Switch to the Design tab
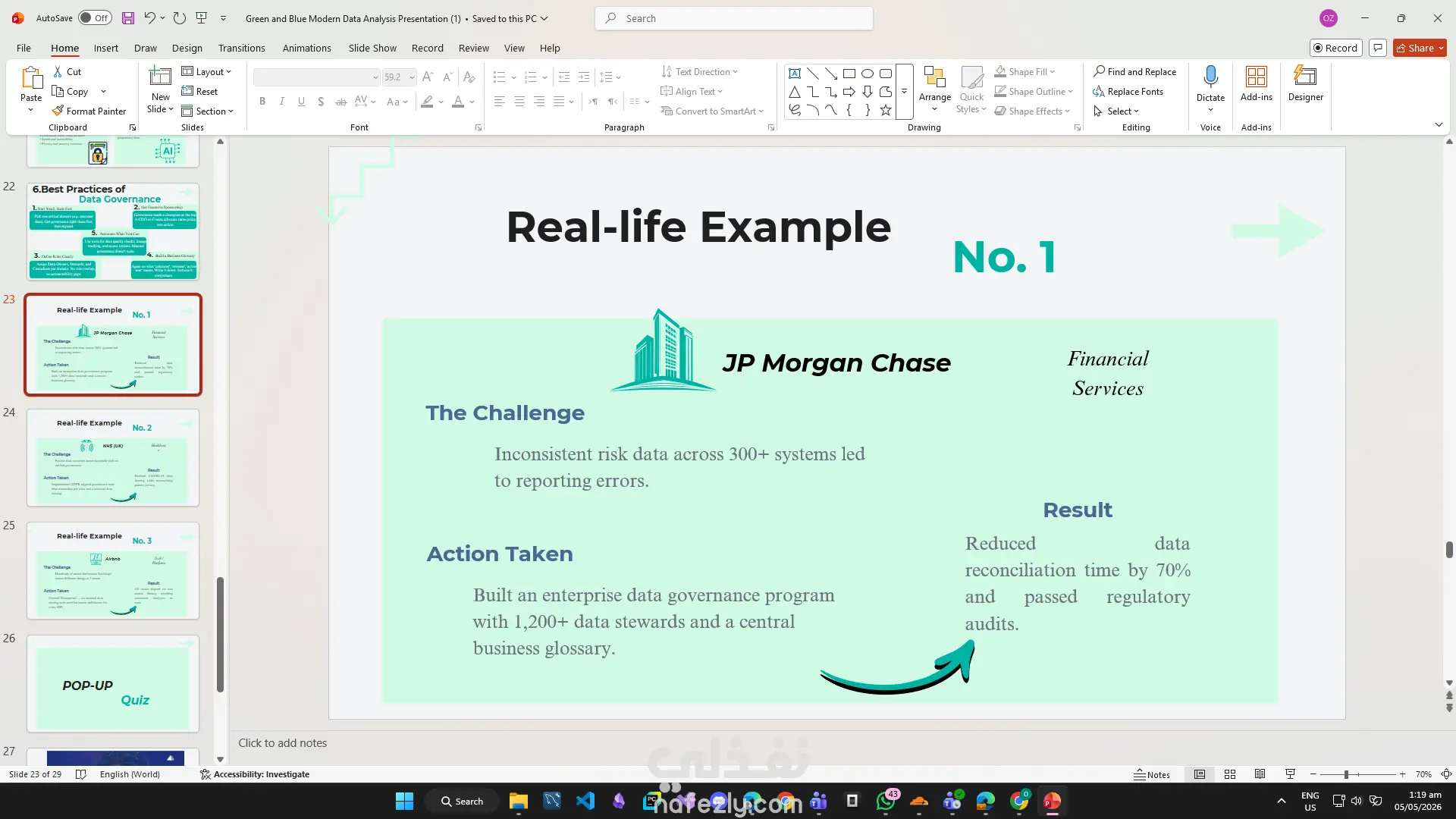The width and height of the screenshot is (1456, 819). tap(187, 48)
